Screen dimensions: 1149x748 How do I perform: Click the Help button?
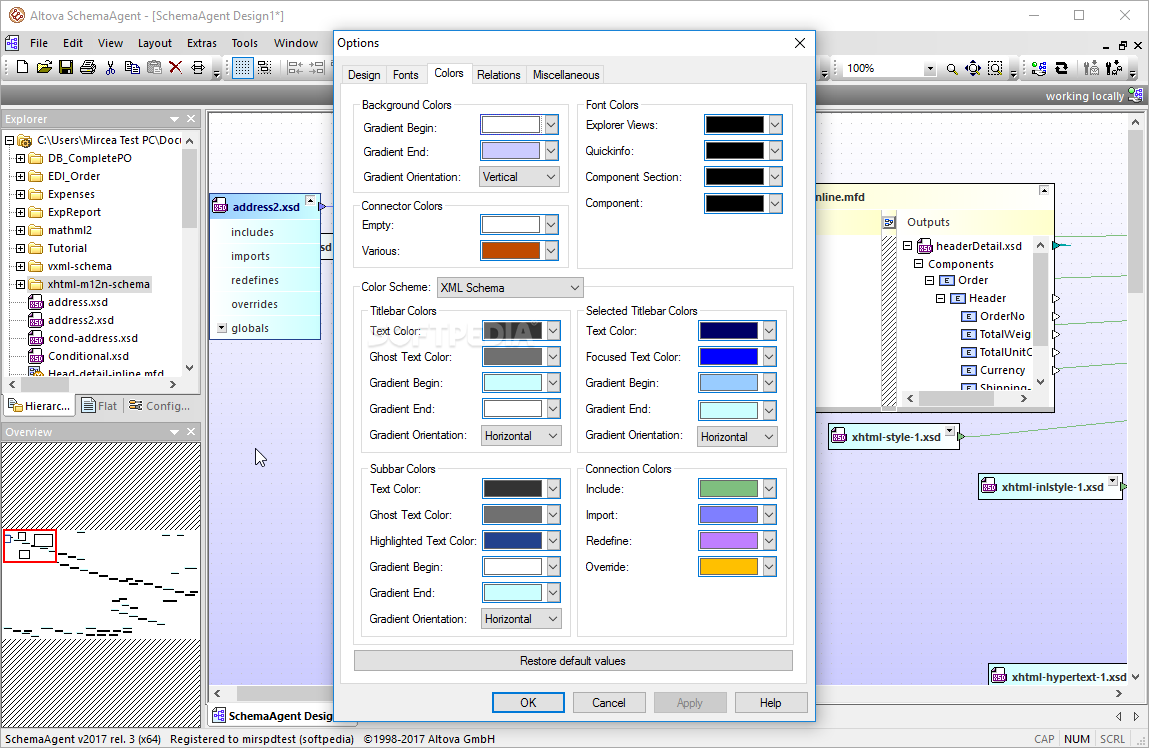coord(770,703)
